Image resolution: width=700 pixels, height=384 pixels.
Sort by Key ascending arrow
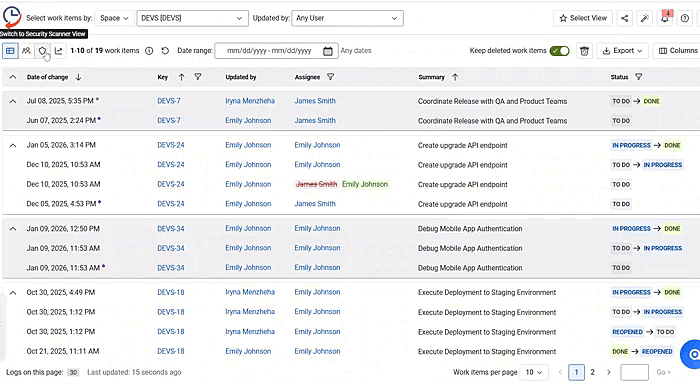[181, 77]
